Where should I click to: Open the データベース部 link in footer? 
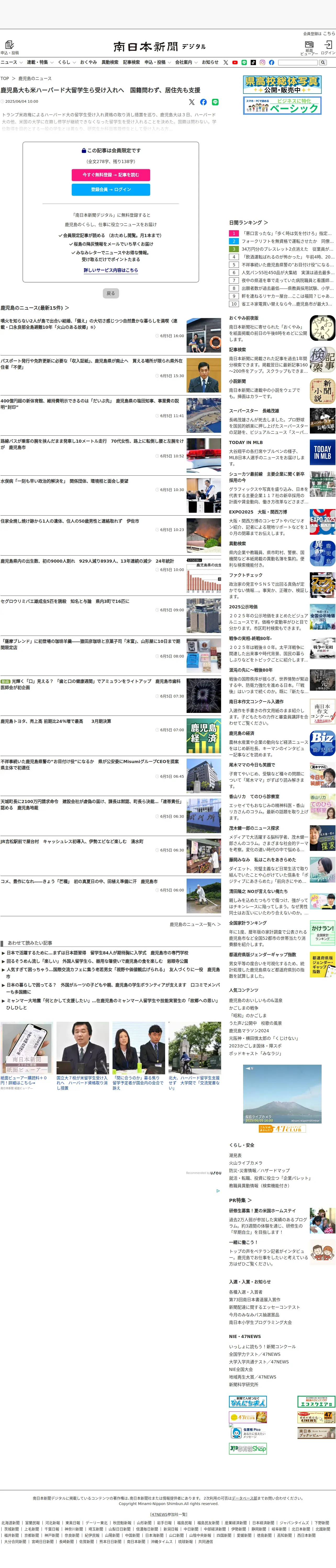244,1498
